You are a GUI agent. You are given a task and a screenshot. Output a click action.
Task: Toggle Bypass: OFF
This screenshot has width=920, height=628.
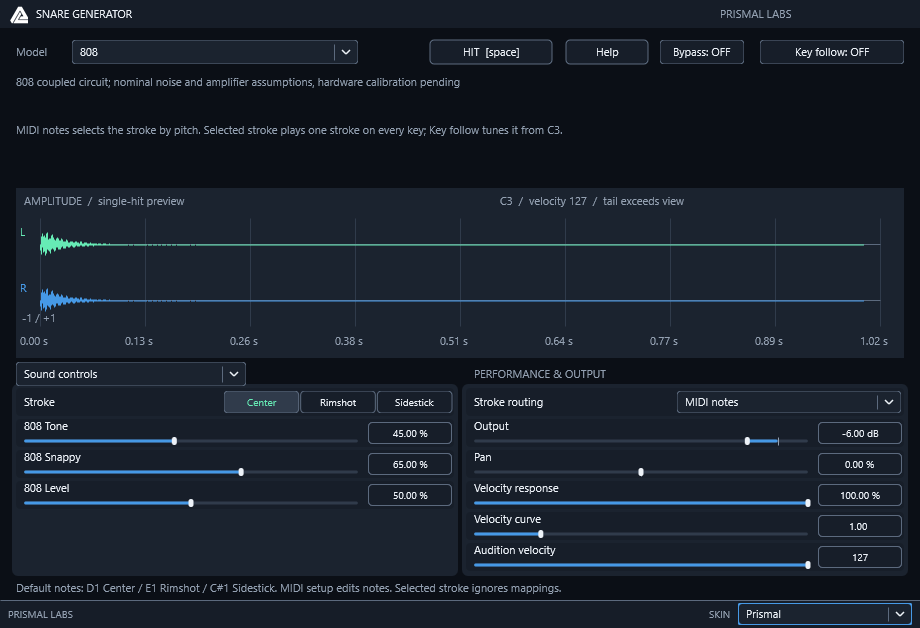(x=702, y=52)
